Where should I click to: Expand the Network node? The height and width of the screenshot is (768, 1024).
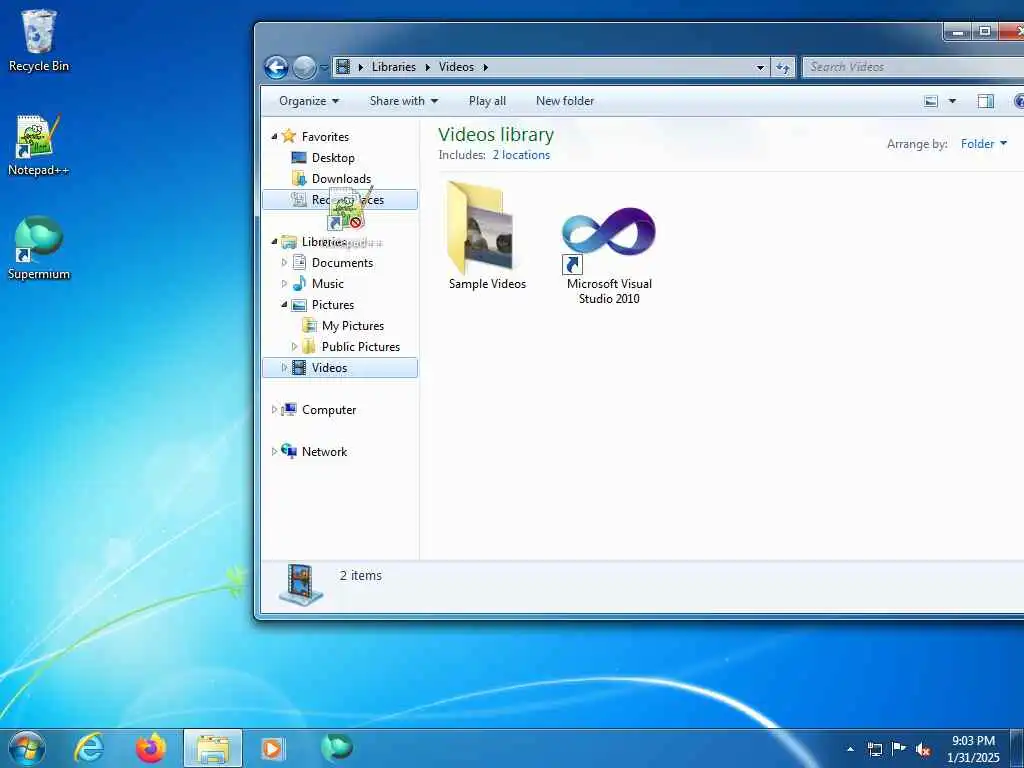pyautogui.click(x=274, y=451)
